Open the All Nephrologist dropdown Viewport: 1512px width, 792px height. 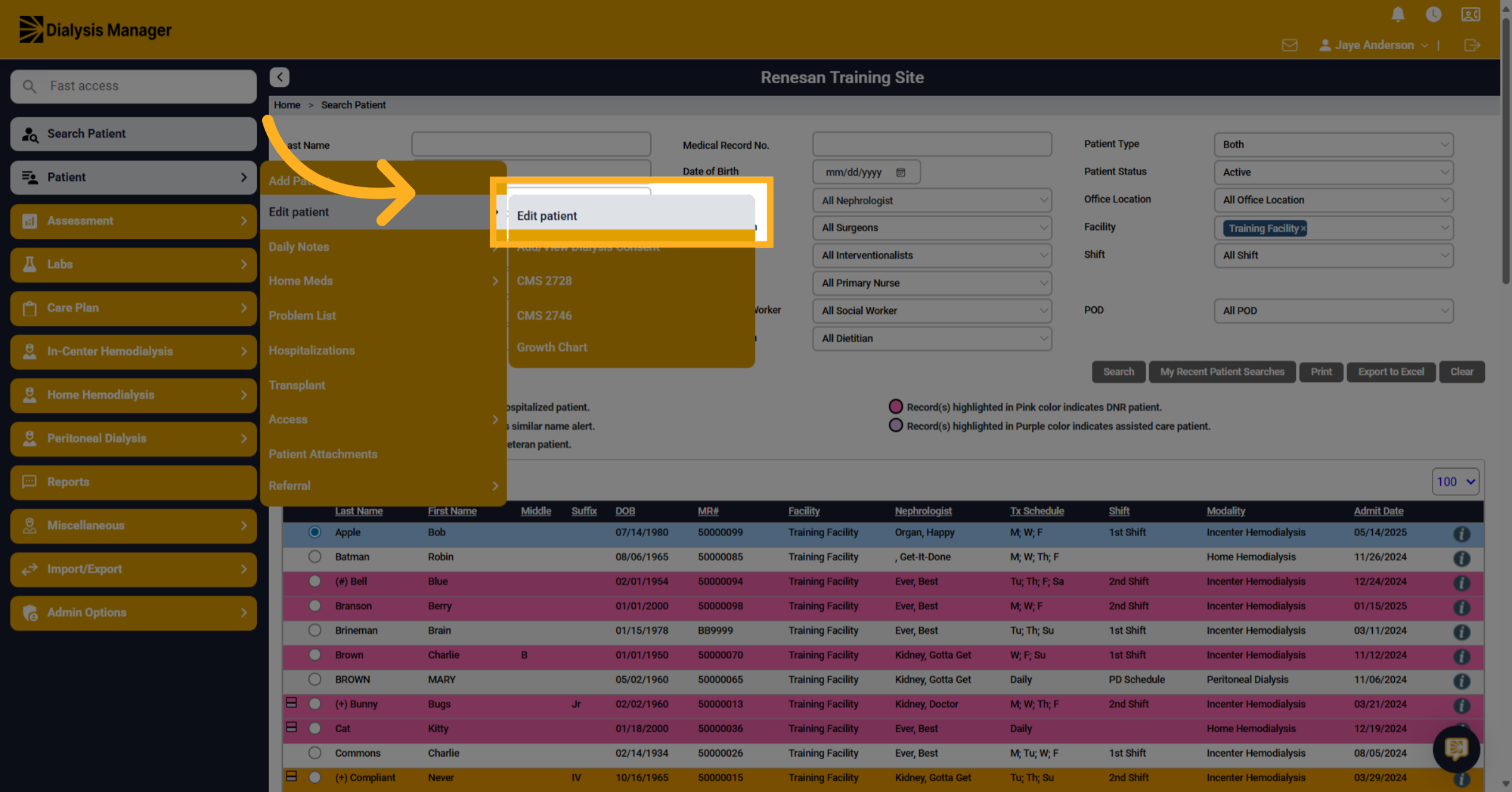(932, 200)
